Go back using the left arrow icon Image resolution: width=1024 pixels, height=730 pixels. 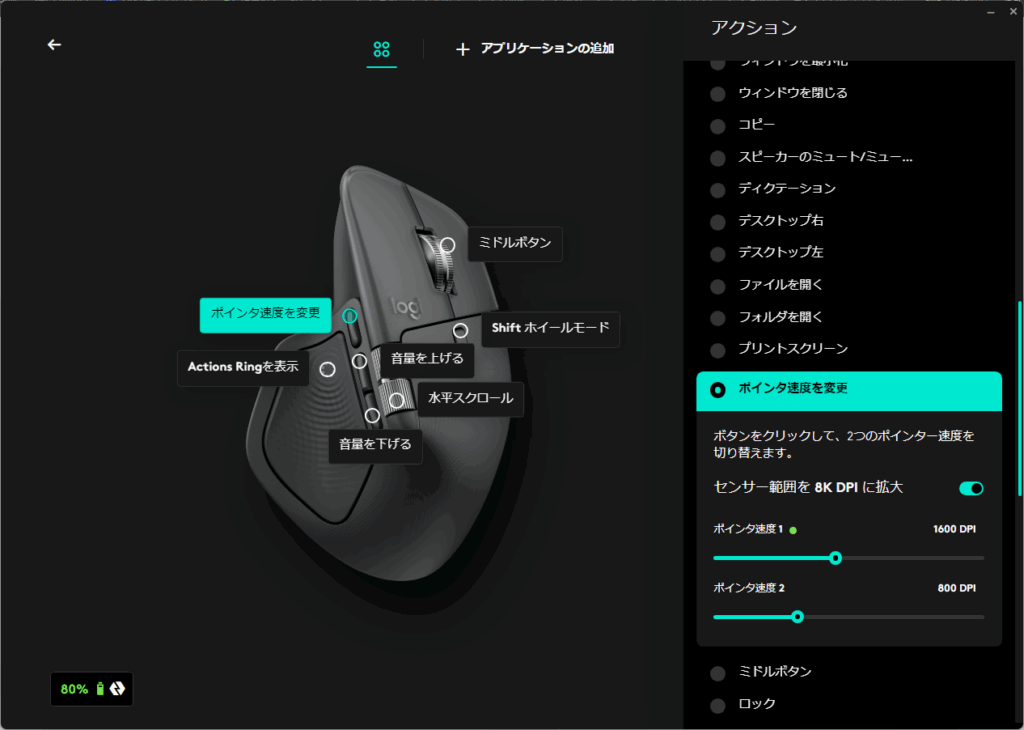tap(54, 44)
